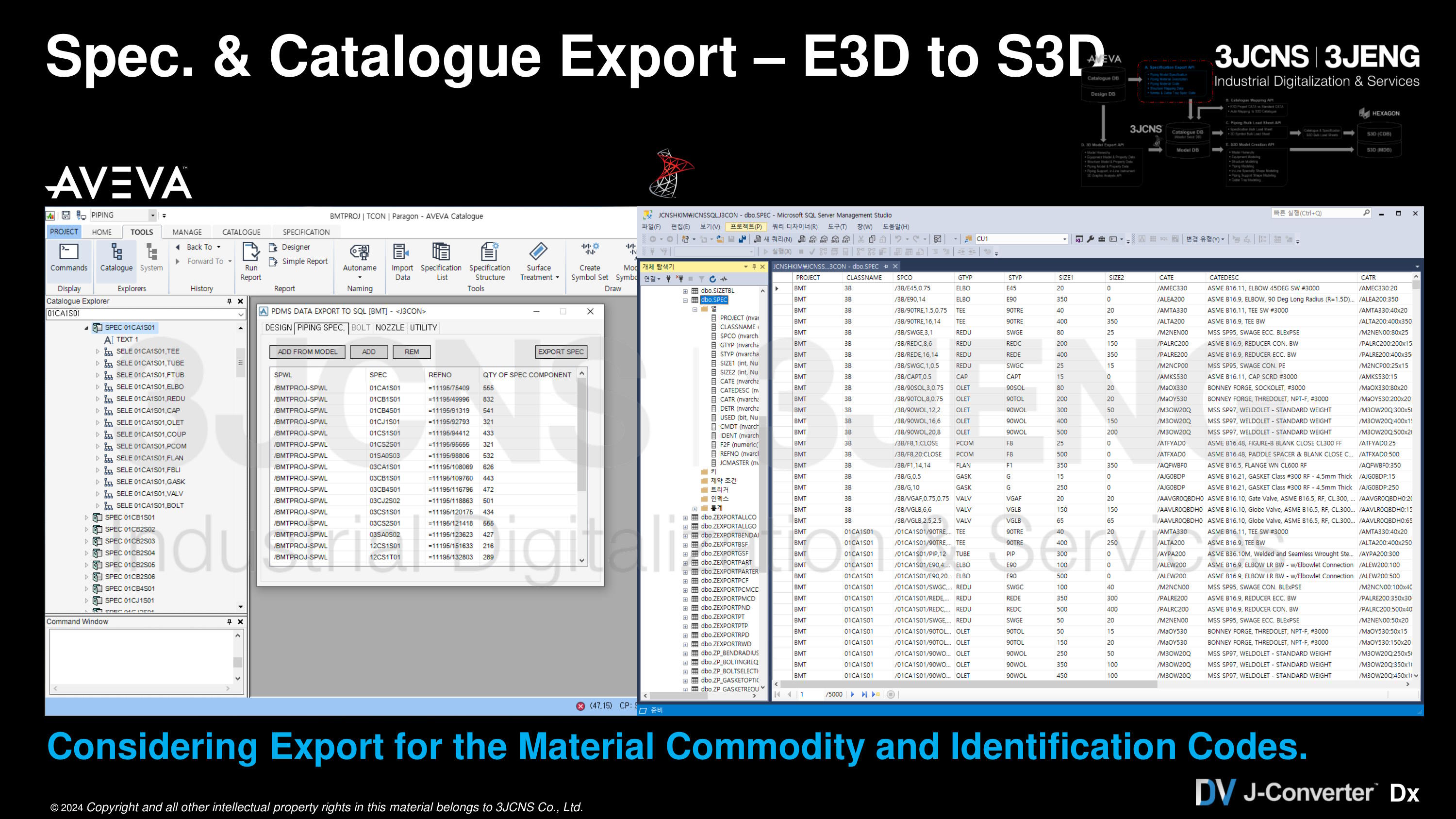
Task: Click the ADD button in export dialog
Action: coord(368,352)
